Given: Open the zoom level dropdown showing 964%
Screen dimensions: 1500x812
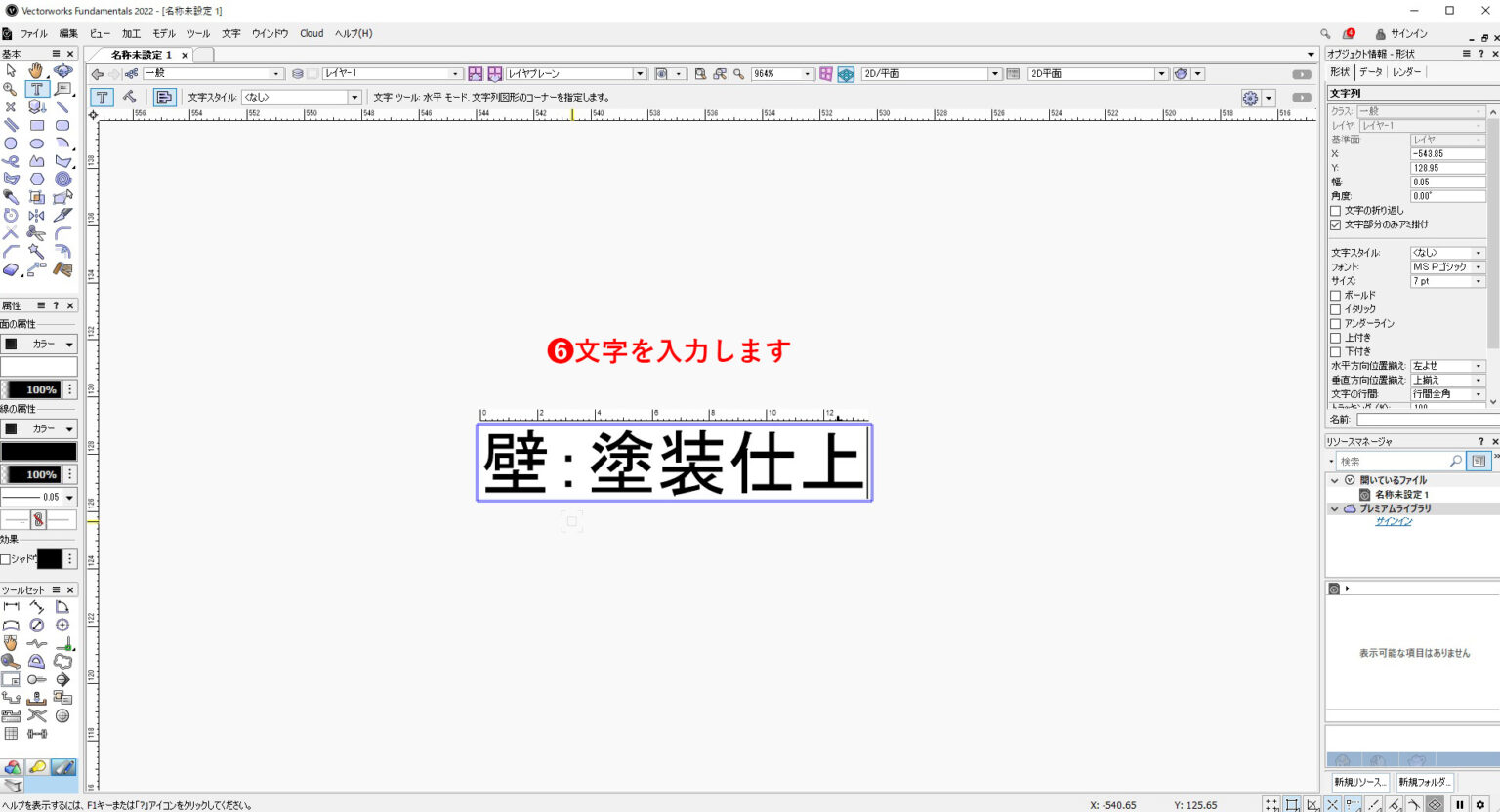Looking at the screenshot, I should [x=809, y=73].
